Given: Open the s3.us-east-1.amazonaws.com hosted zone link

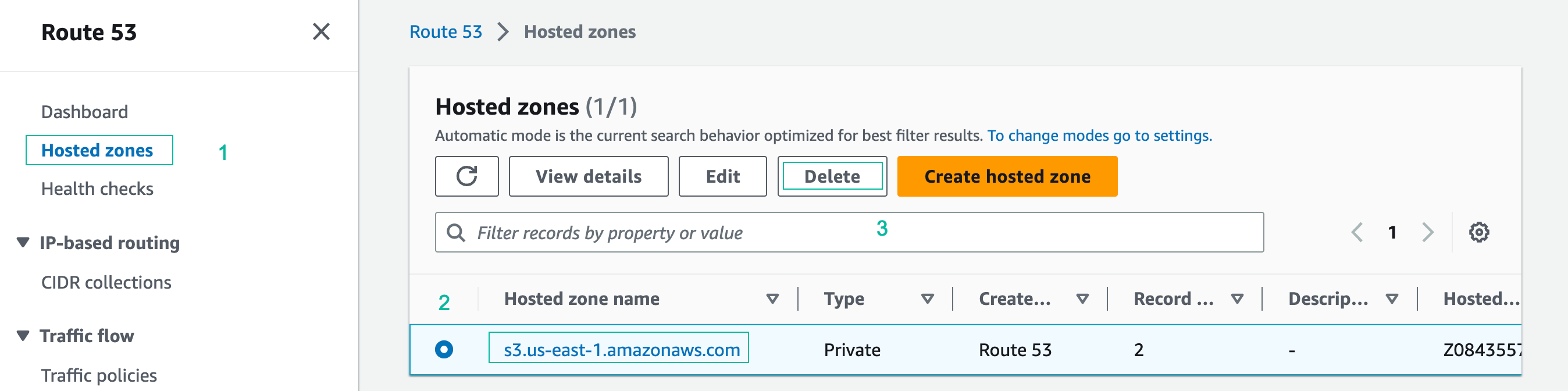Looking at the screenshot, I should (x=621, y=350).
